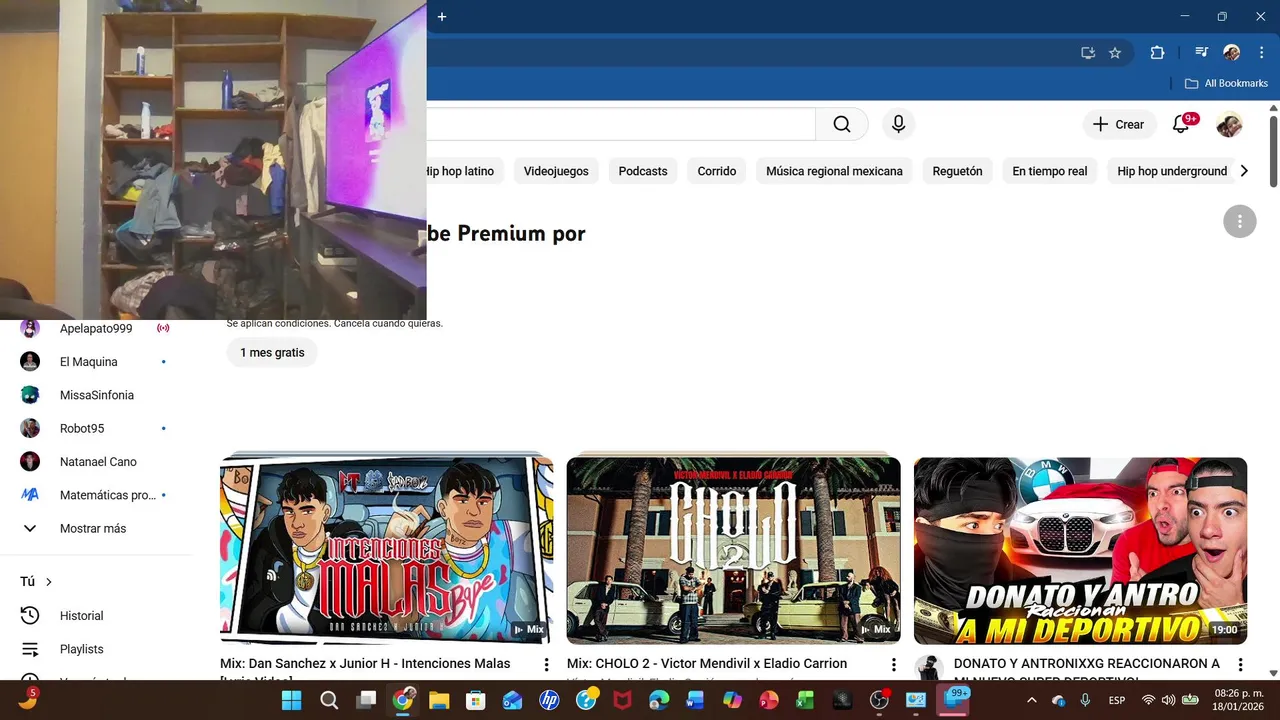Select the Corrido chip
Viewport: 1280px width, 720px height.
tap(717, 171)
